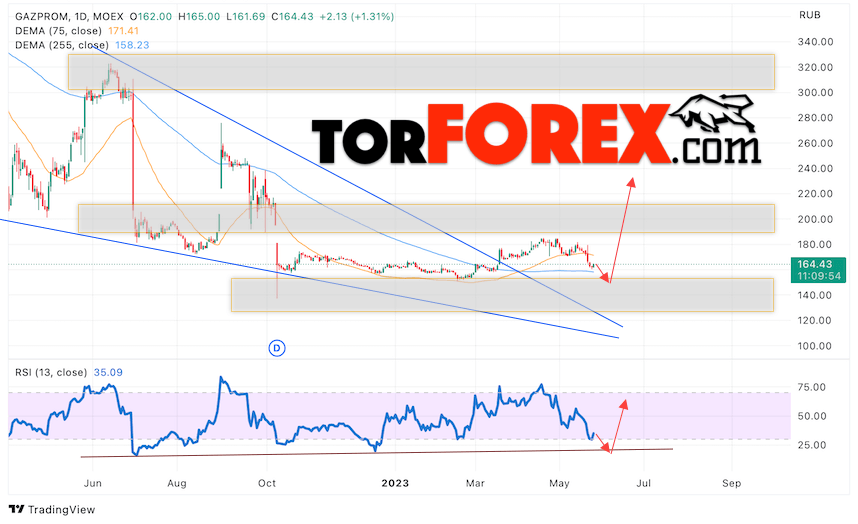
Task: Select the RSI (13, close) indicator legend
Action: [51, 372]
